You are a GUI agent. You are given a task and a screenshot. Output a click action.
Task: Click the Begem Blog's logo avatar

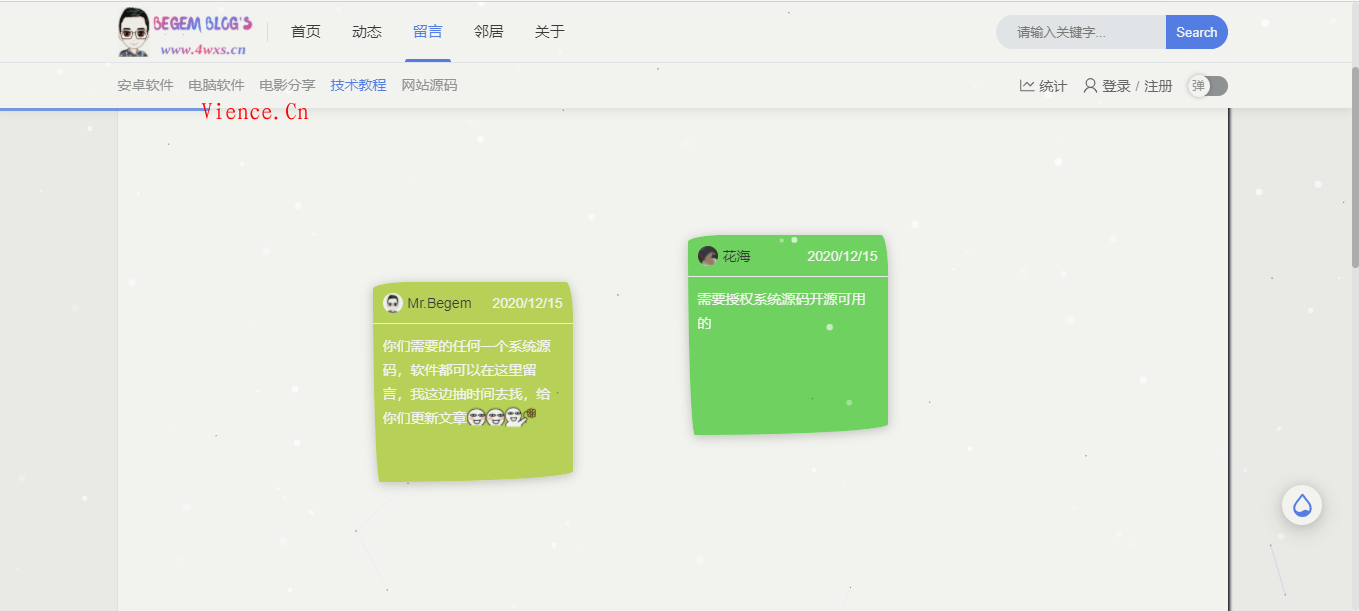[x=133, y=32]
